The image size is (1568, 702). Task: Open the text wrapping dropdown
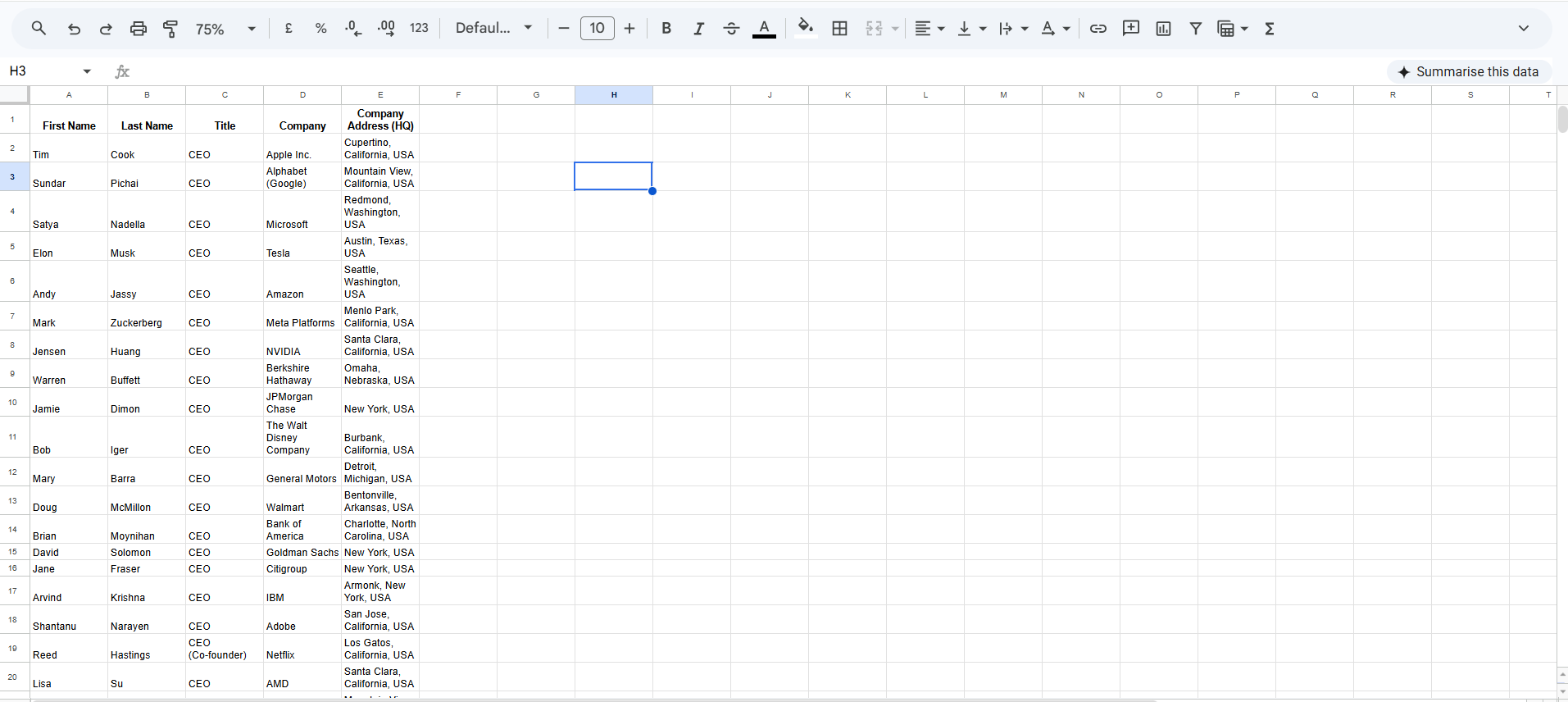click(1014, 29)
